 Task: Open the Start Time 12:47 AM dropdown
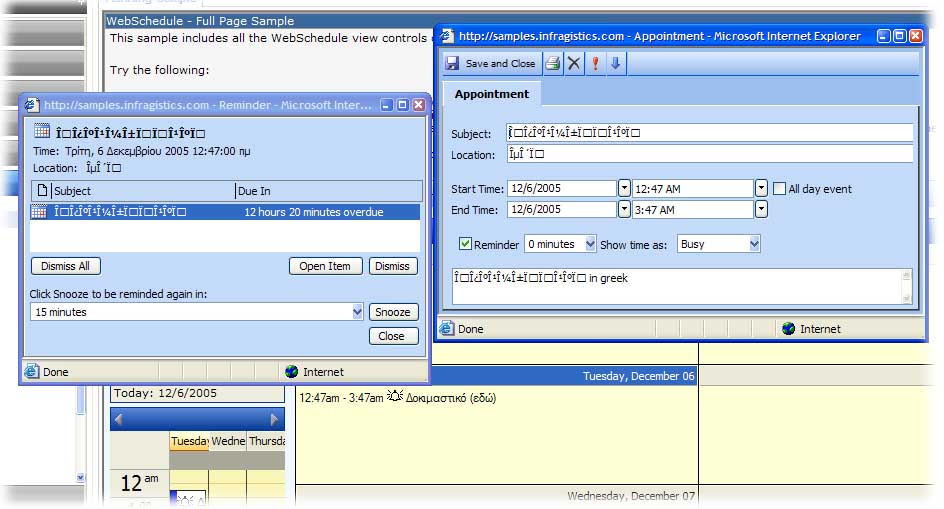pyautogui.click(x=761, y=189)
